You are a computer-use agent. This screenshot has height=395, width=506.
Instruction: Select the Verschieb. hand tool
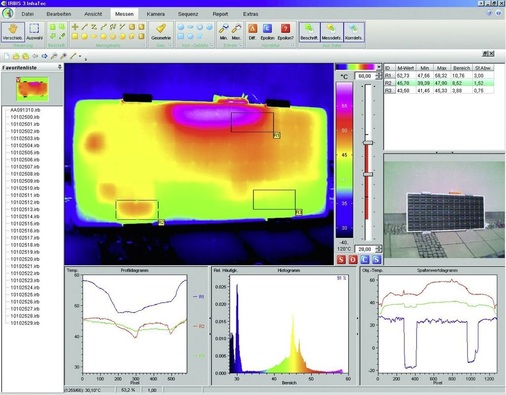tap(13, 32)
